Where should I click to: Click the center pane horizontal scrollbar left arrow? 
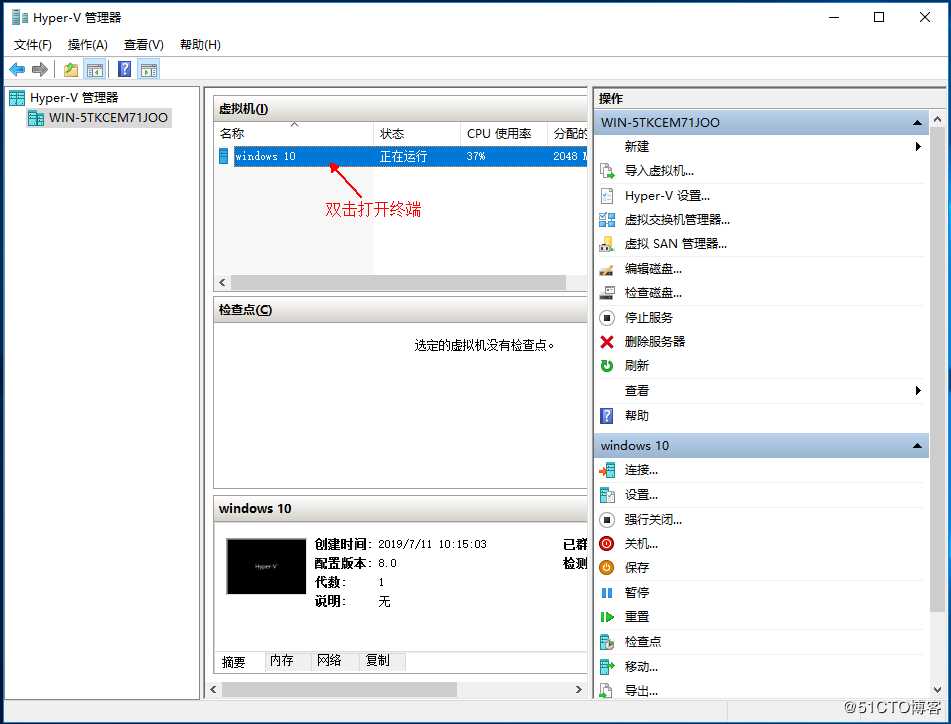(213, 689)
